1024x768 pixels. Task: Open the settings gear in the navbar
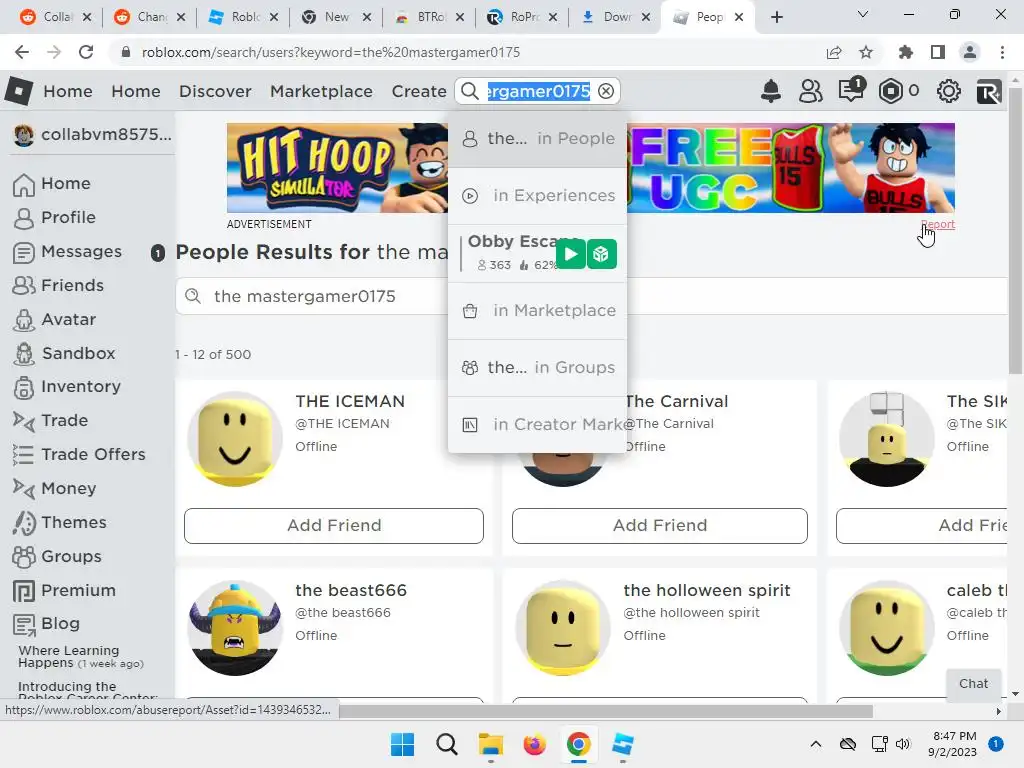[x=948, y=91]
